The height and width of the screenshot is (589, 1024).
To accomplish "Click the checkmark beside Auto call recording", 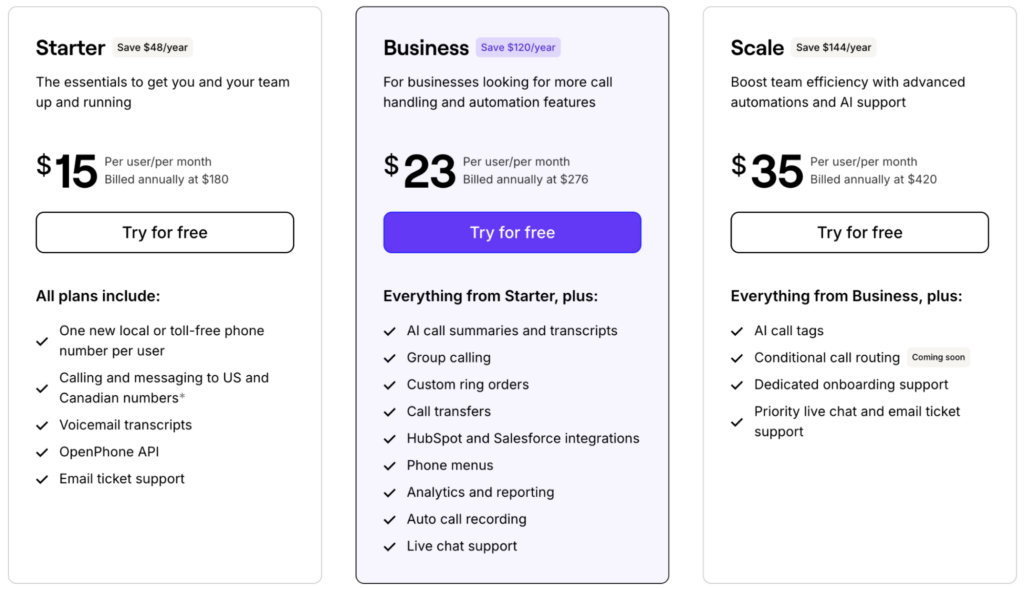I will 390,520.
